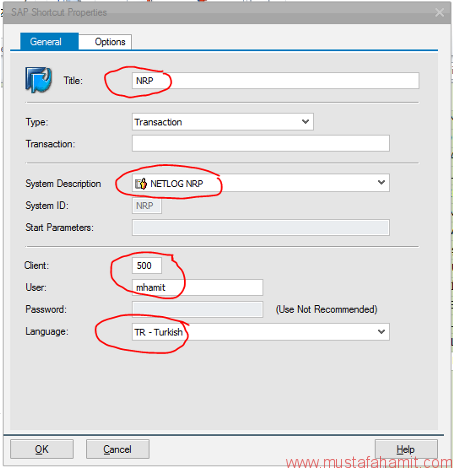Click the greyed-out Password field
453x468 pixels.
point(197,309)
